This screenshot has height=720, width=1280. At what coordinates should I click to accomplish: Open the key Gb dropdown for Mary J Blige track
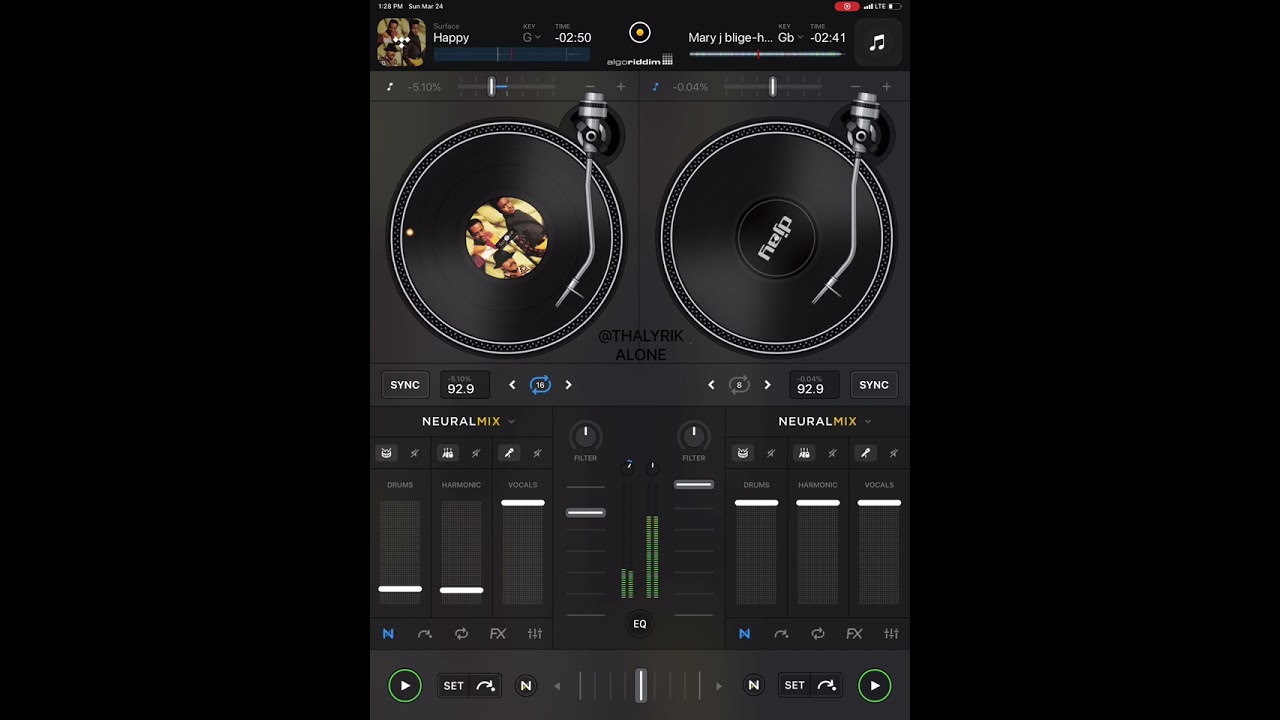click(790, 38)
